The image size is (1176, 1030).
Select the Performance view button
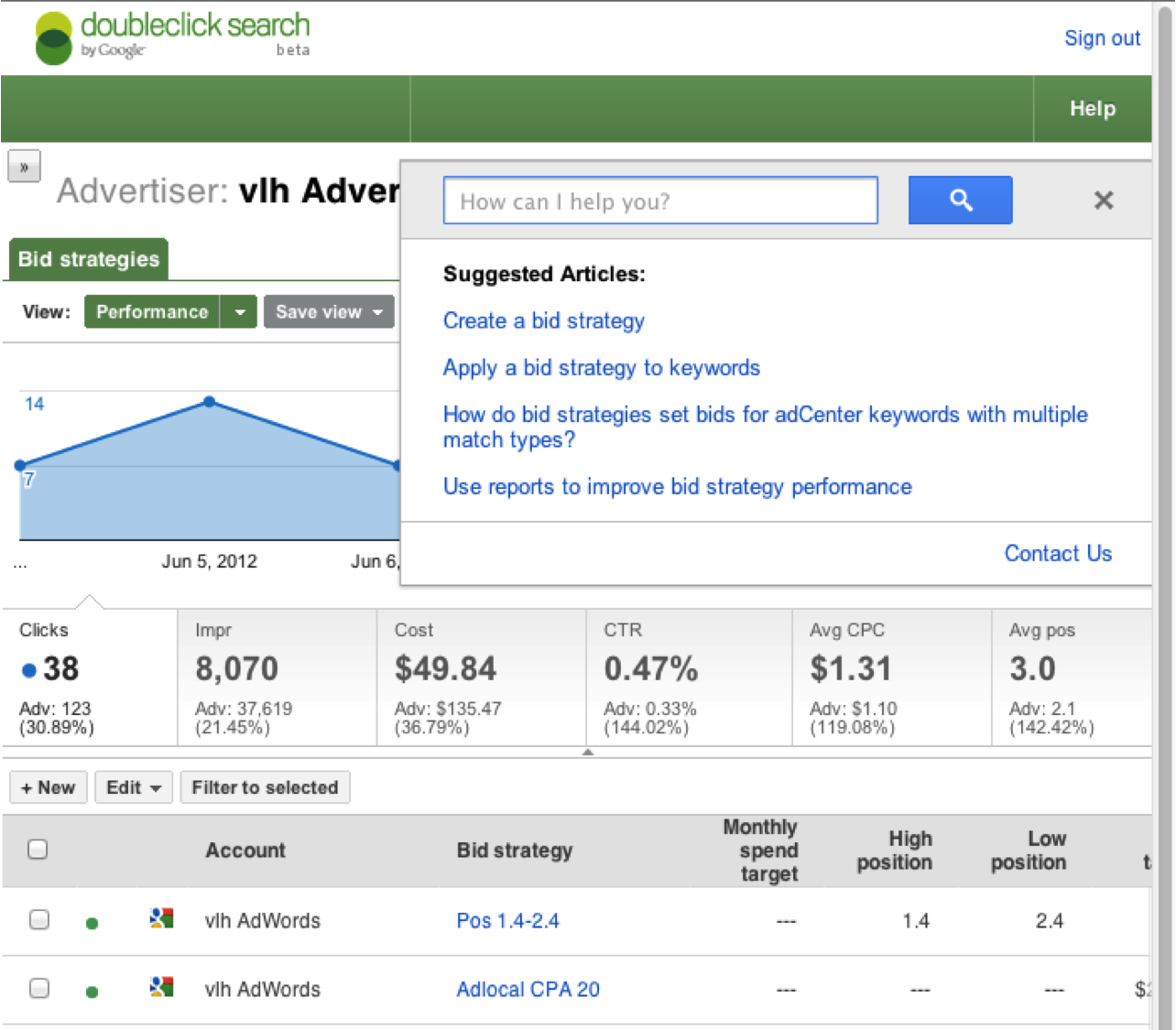152,311
